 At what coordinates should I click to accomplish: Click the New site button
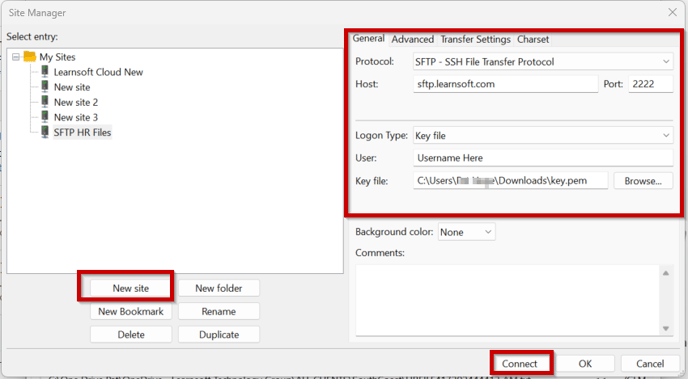pos(131,288)
